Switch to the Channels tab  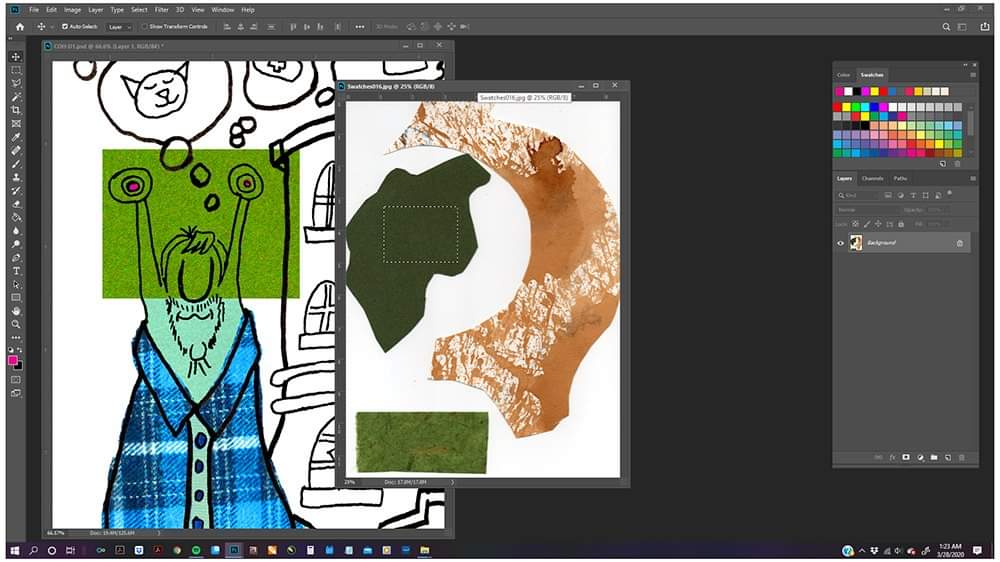tap(872, 179)
